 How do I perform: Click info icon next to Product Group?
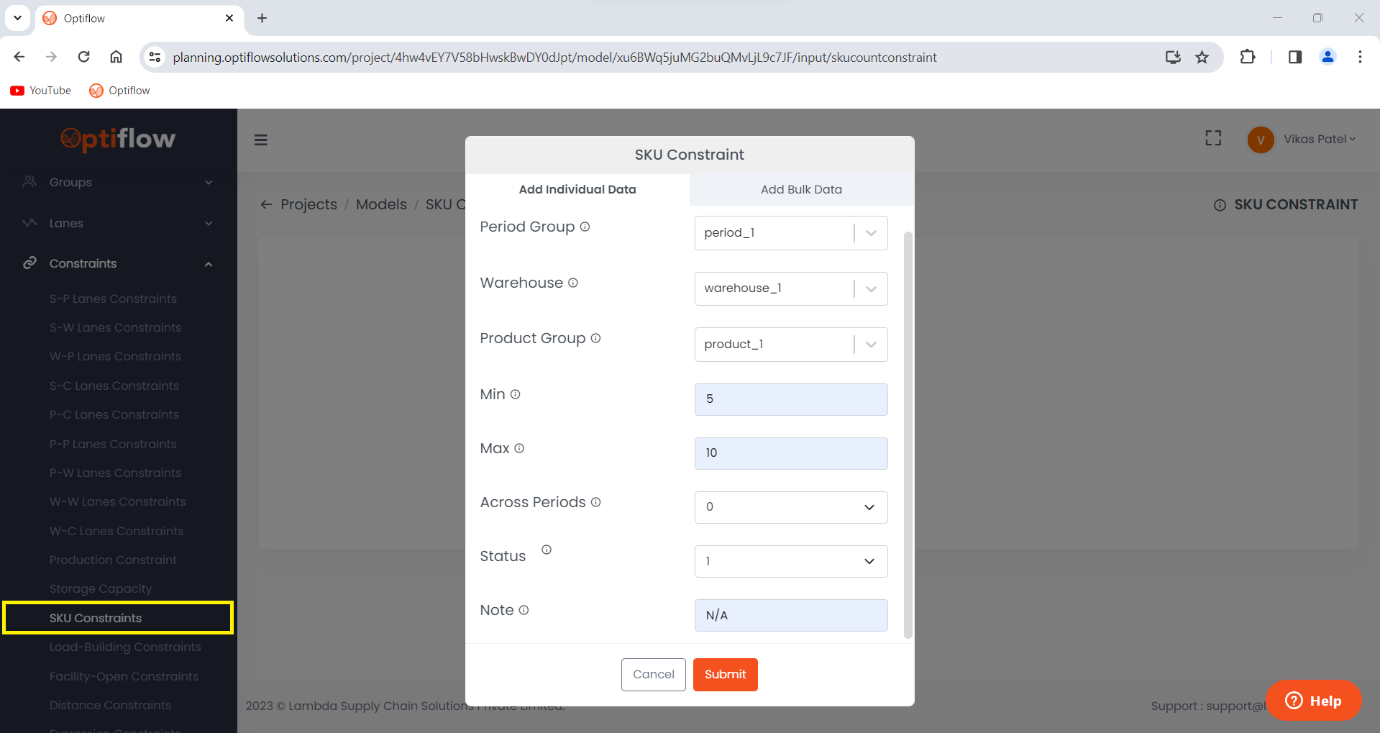click(x=596, y=338)
